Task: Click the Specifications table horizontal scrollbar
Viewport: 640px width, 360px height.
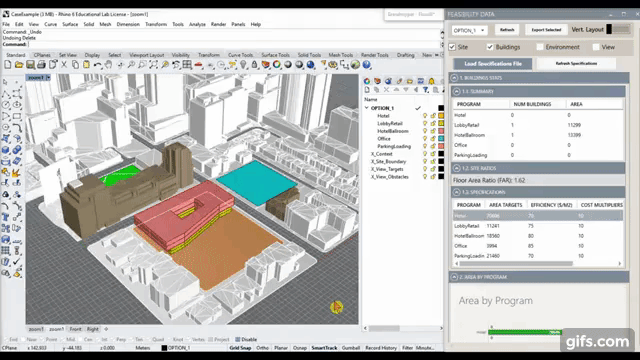Action: coord(516,264)
